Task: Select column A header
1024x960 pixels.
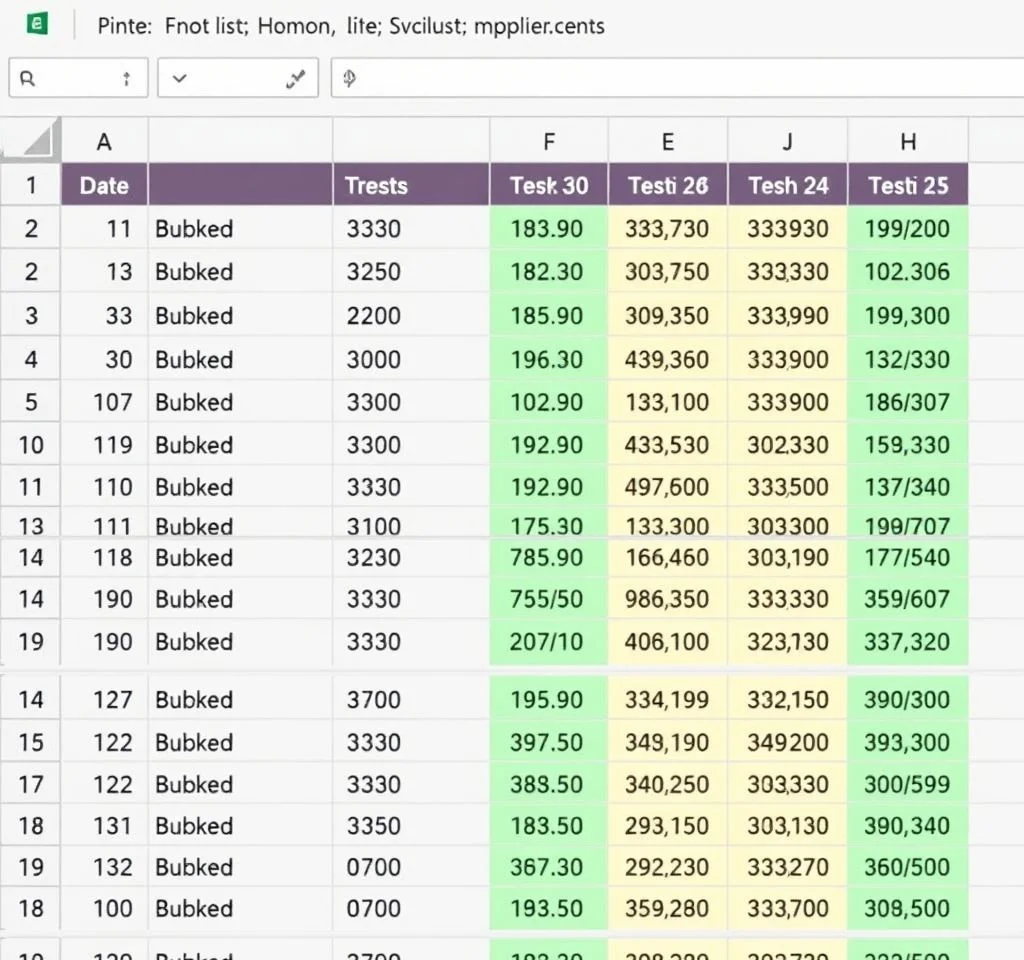Action: 104,142
